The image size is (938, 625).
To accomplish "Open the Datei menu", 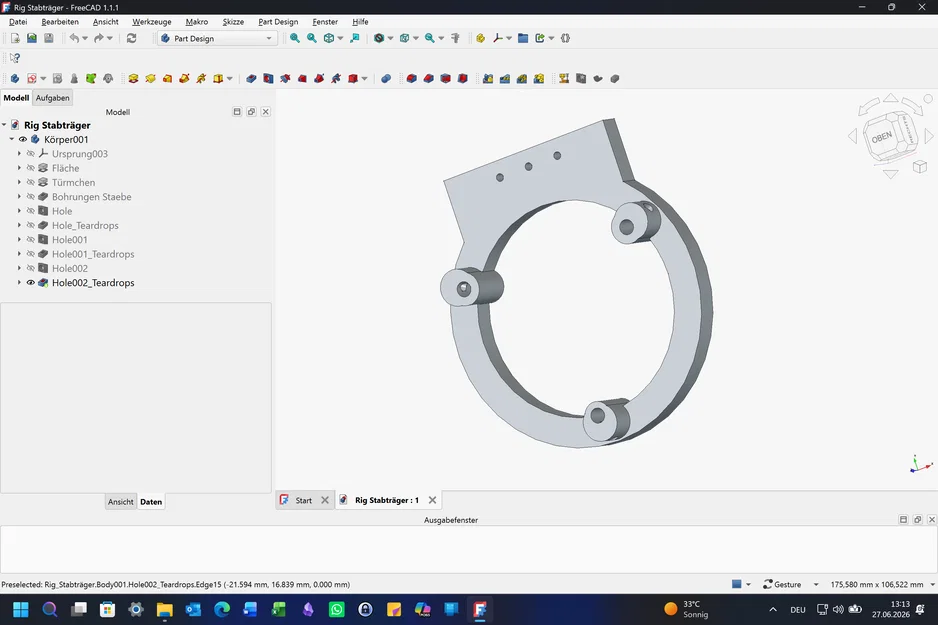I will click(x=18, y=22).
